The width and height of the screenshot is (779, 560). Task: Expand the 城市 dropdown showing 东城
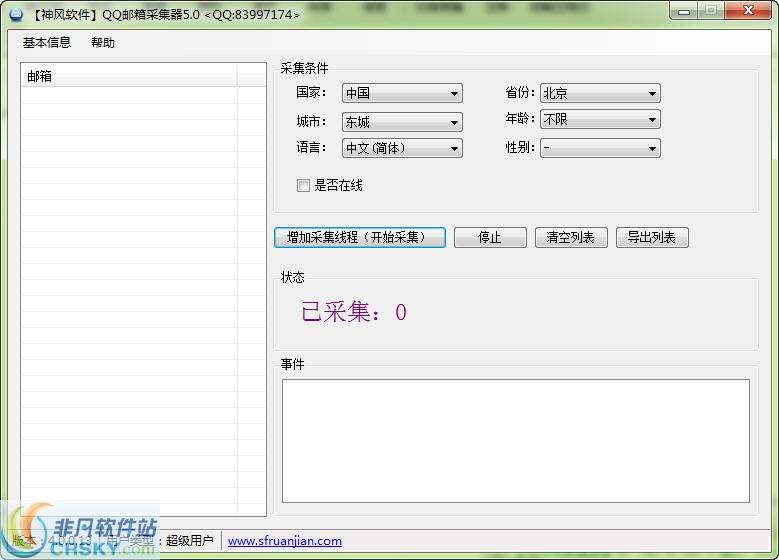tap(402, 122)
